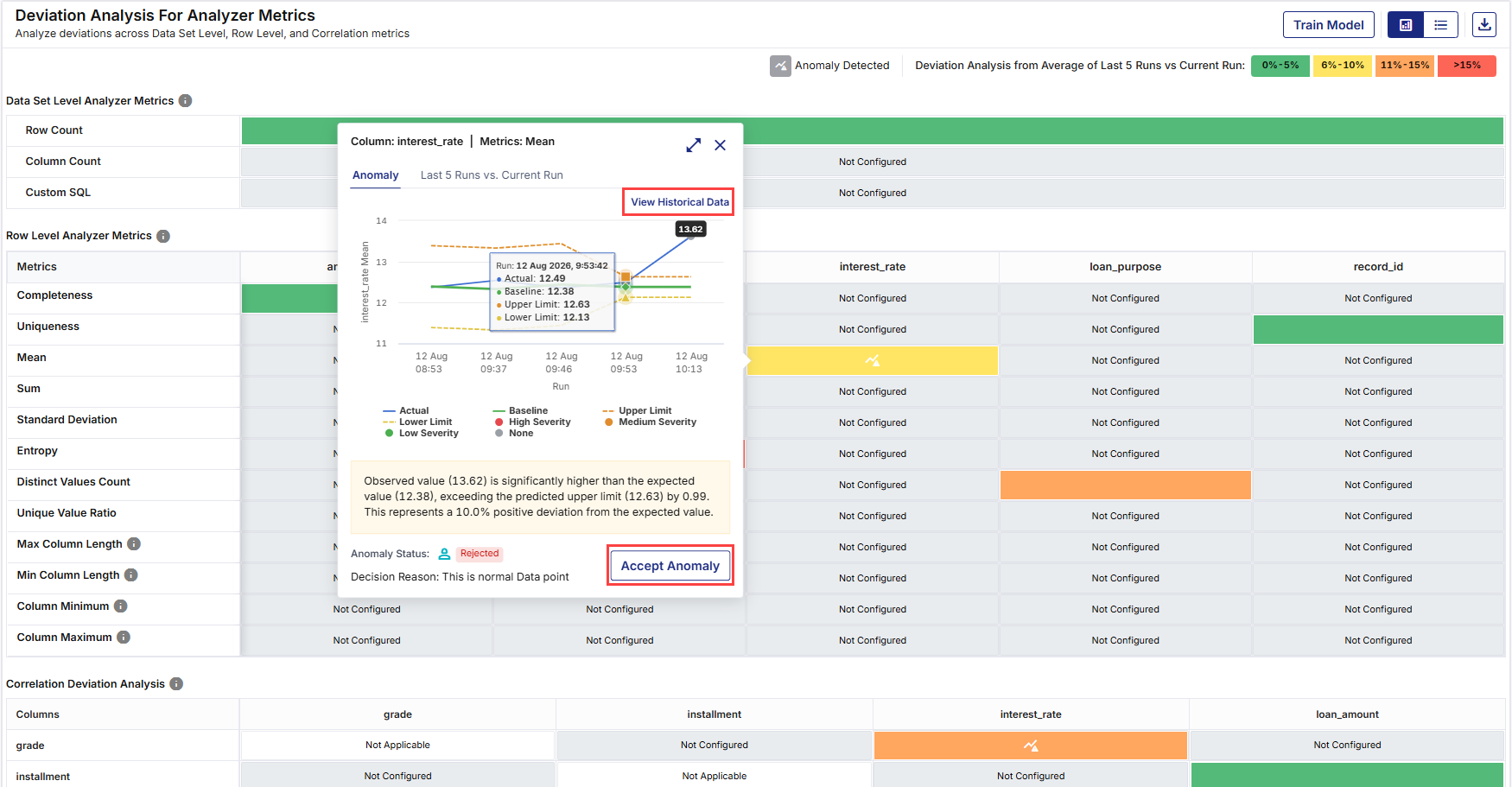Click the user icon beside Anomaly Status
The width and height of the screenshot is (1512, 787).
point(444,554)
